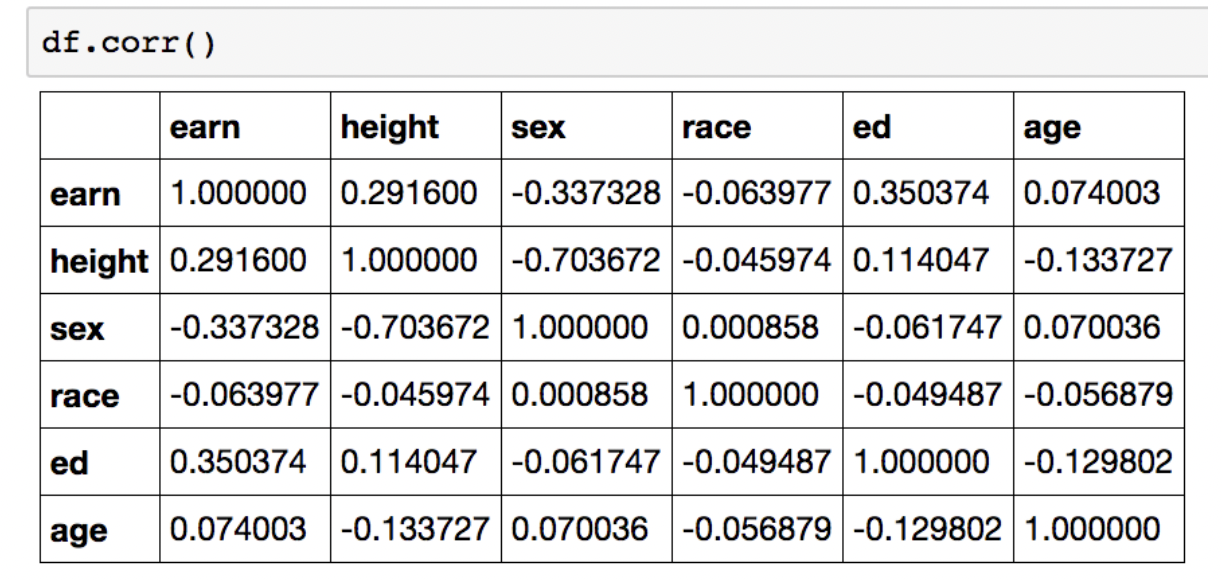Image resolution: width=1222 pixels, height=580 pixels.
Task: Click 0.074003 in the earn row
Action: click(1091, 192)
